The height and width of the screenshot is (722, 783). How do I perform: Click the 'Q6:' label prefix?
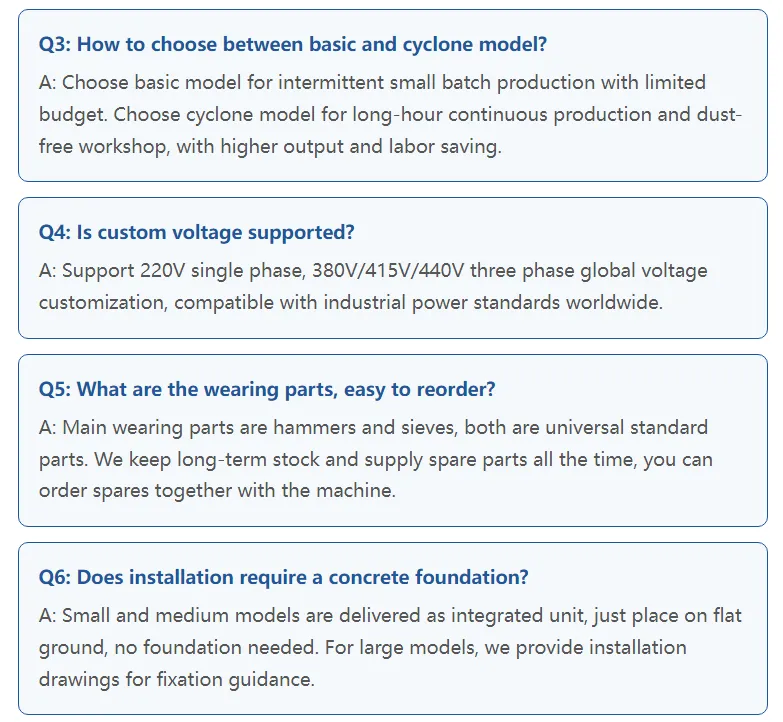coord(55,577)
